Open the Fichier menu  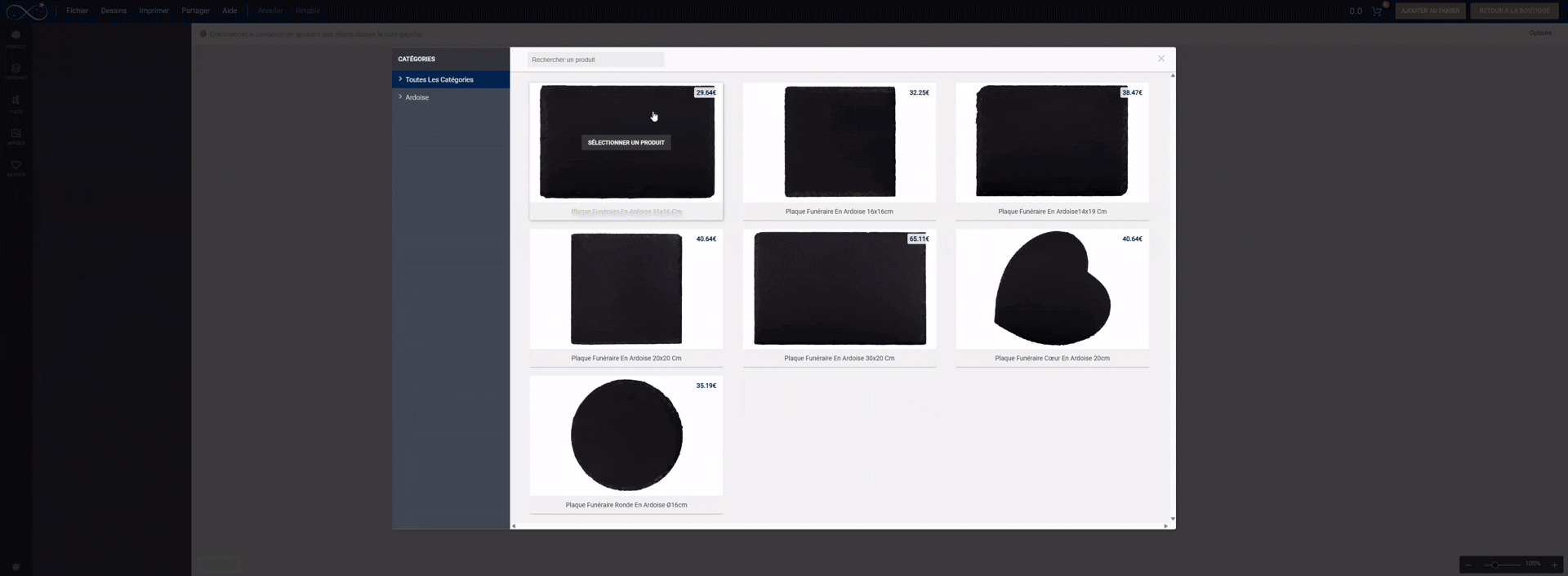tap(77, 11)
